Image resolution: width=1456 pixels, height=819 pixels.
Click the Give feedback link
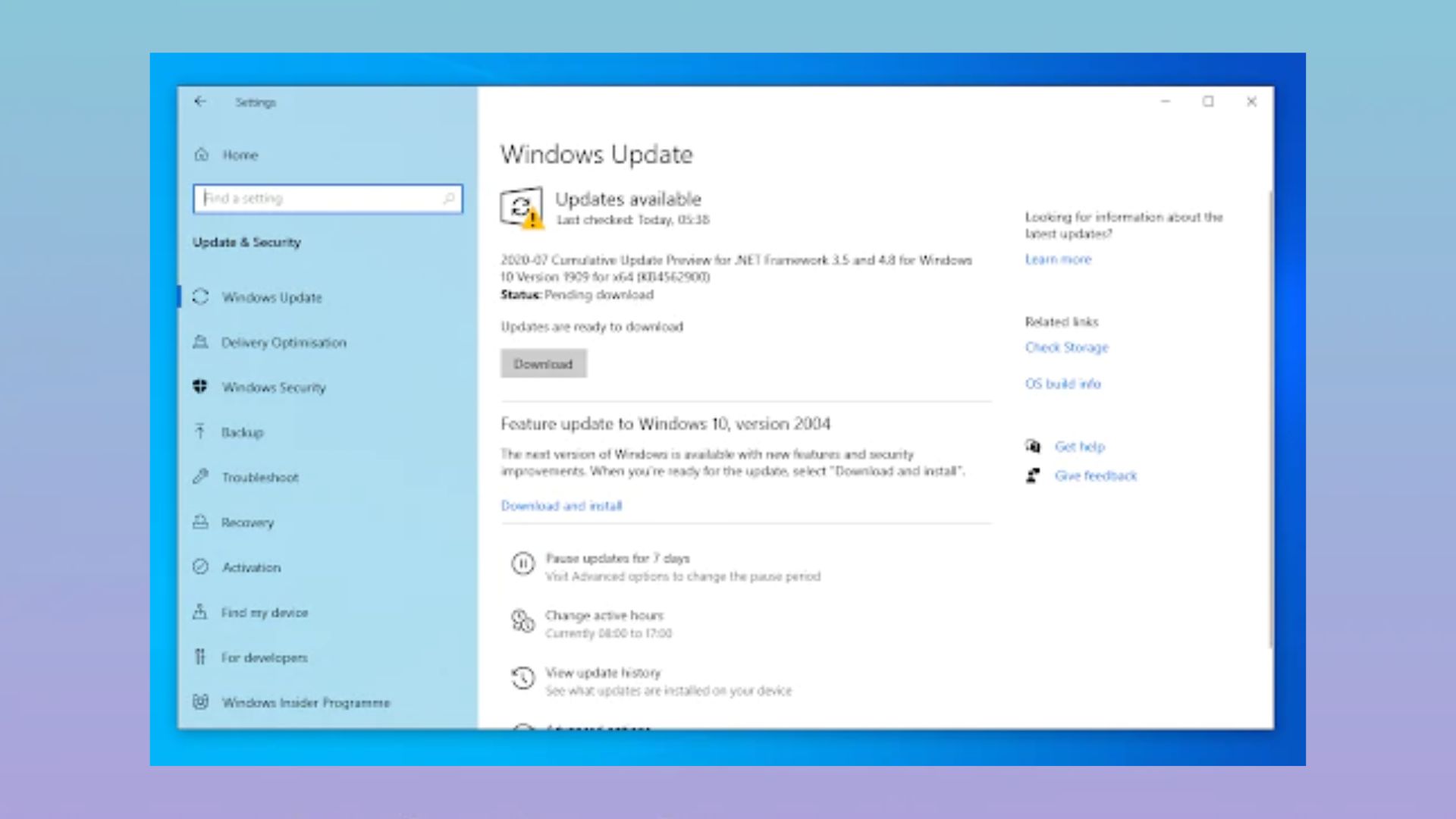pyautogui.click(x=1096, y=476)
